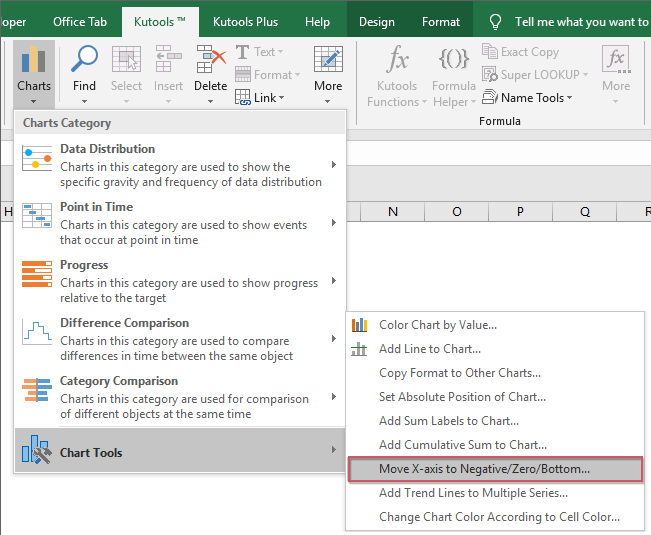Choose Color Chart by Value option
Viewport: 651px width, 535px height.
437,325
